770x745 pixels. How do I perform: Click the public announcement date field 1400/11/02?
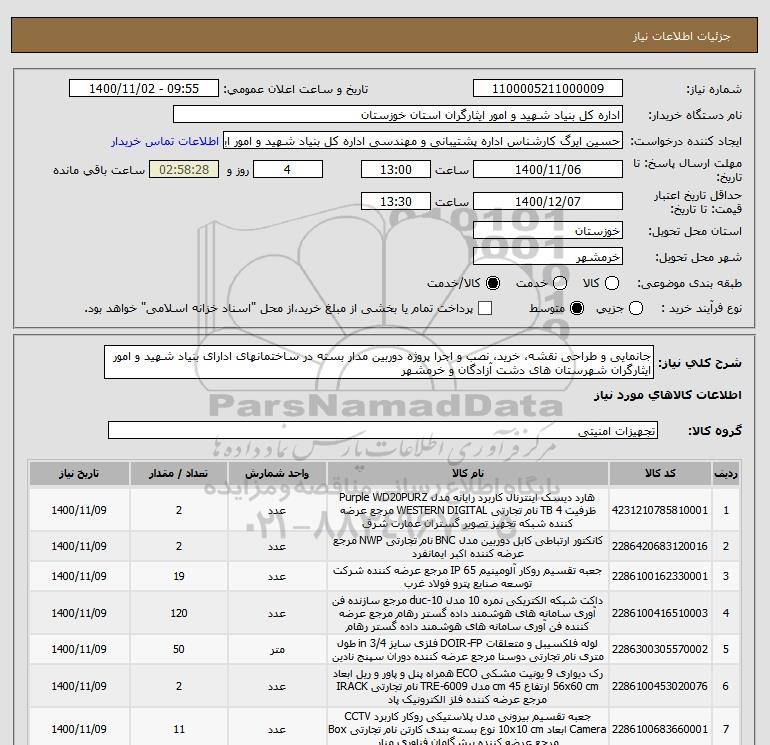coord(144,89)
